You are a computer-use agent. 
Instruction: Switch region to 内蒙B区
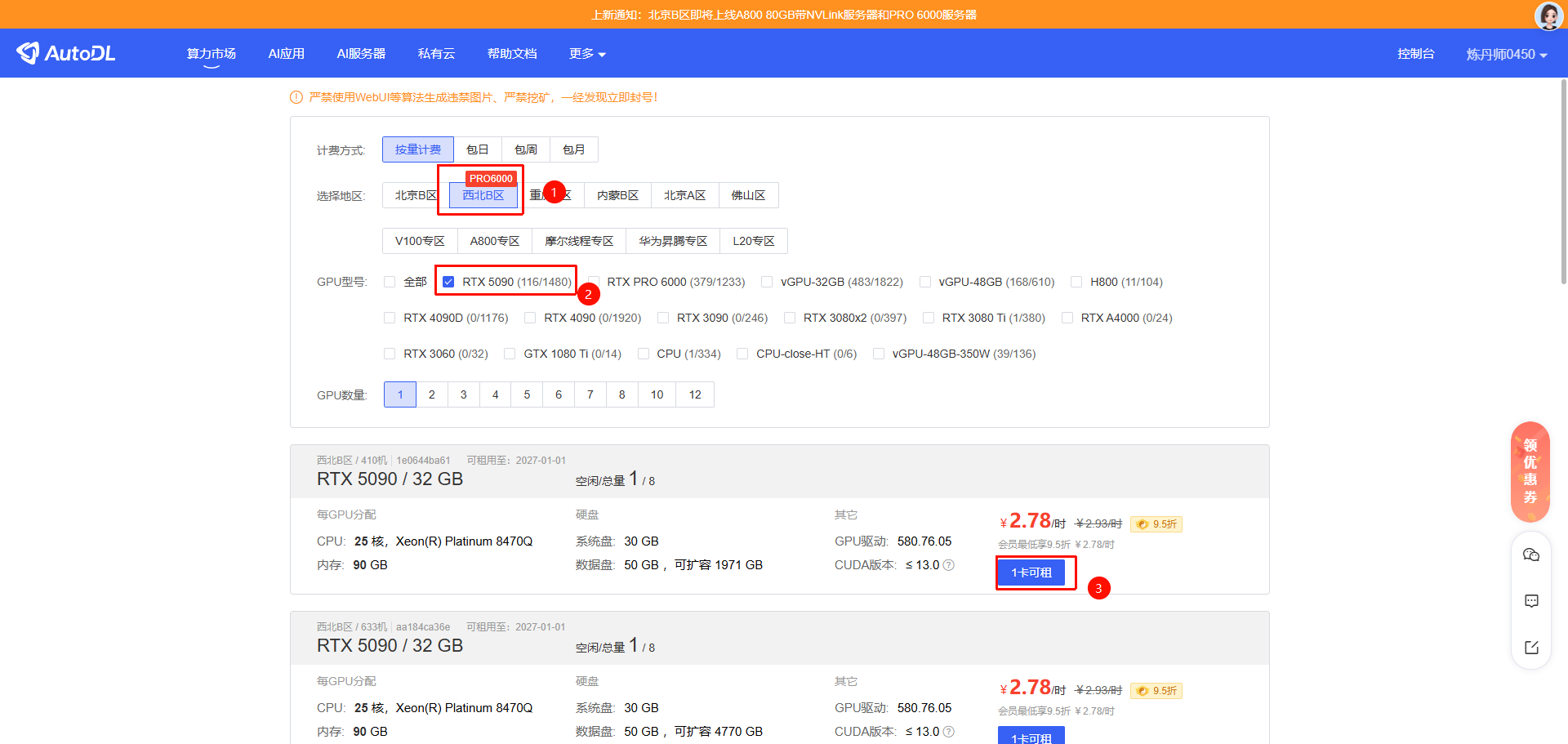(617, 195)
